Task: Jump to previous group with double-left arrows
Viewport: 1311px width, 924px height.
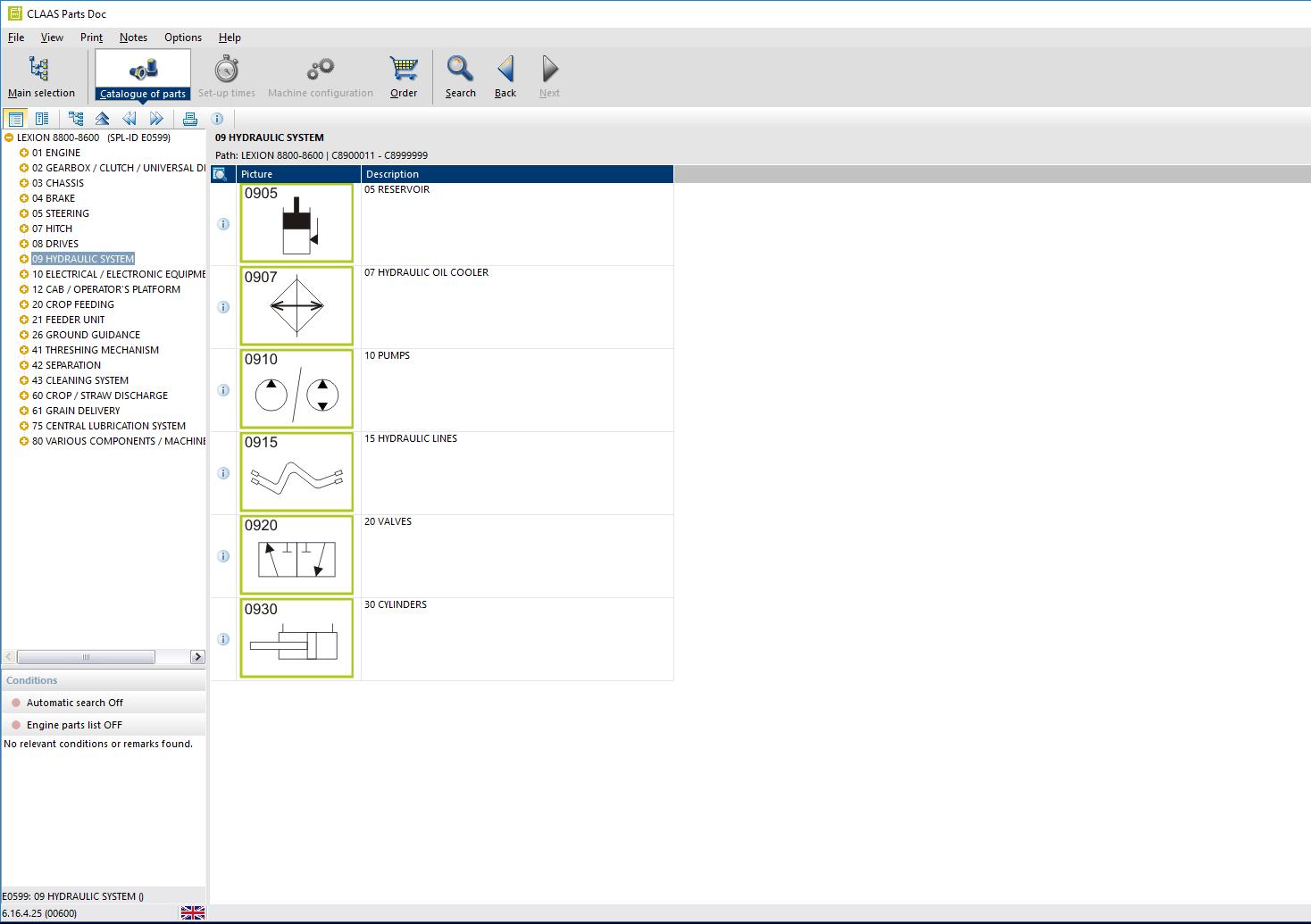Action: coord(129,119)
